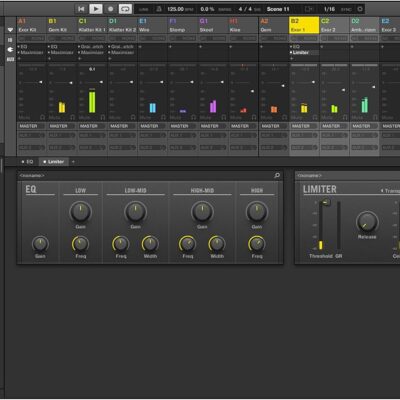This screenshot has height=400, width=400.
Task: Click the Restart transport button
Action: pyautogui.click(x=81, y=9)
